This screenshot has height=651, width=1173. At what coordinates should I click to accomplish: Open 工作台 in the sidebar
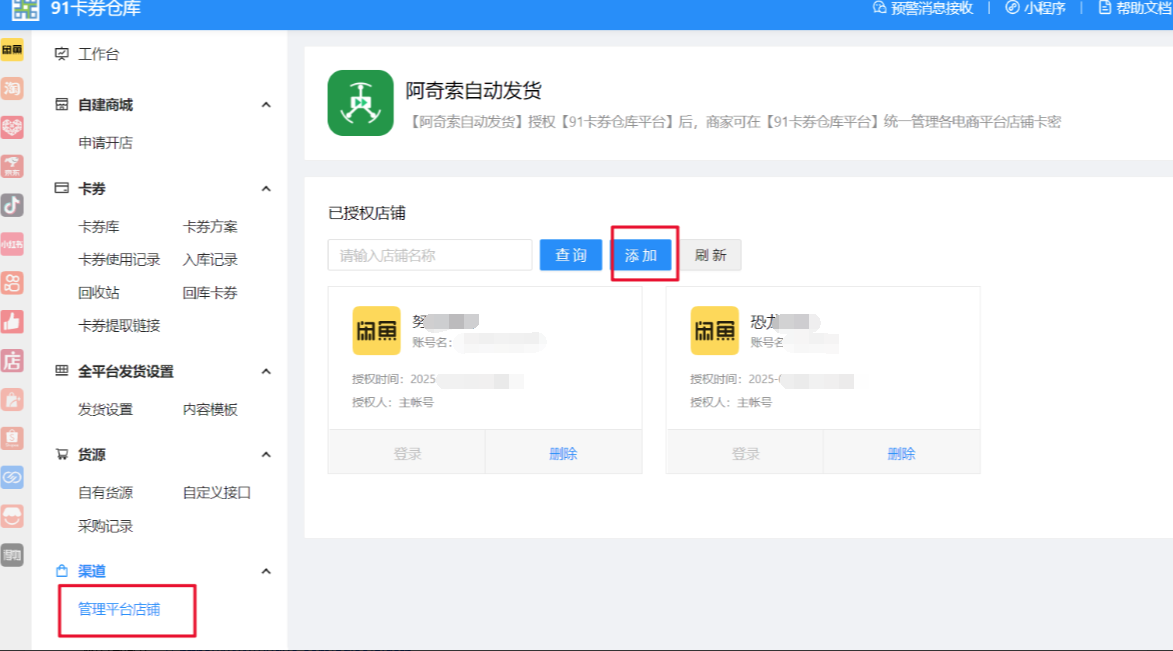99,54
